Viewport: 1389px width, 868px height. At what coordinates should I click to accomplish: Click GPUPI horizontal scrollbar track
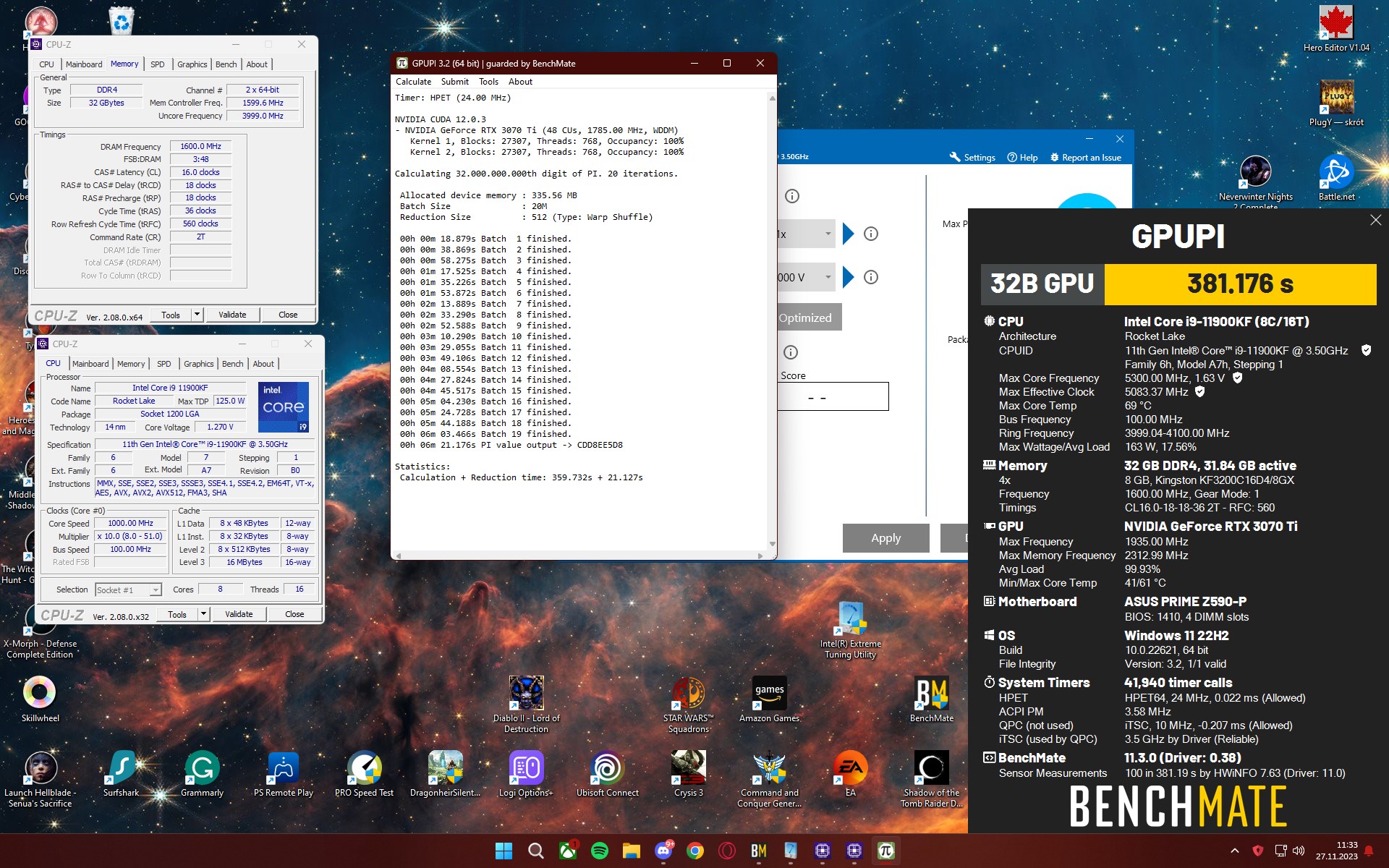click(579, 556)
